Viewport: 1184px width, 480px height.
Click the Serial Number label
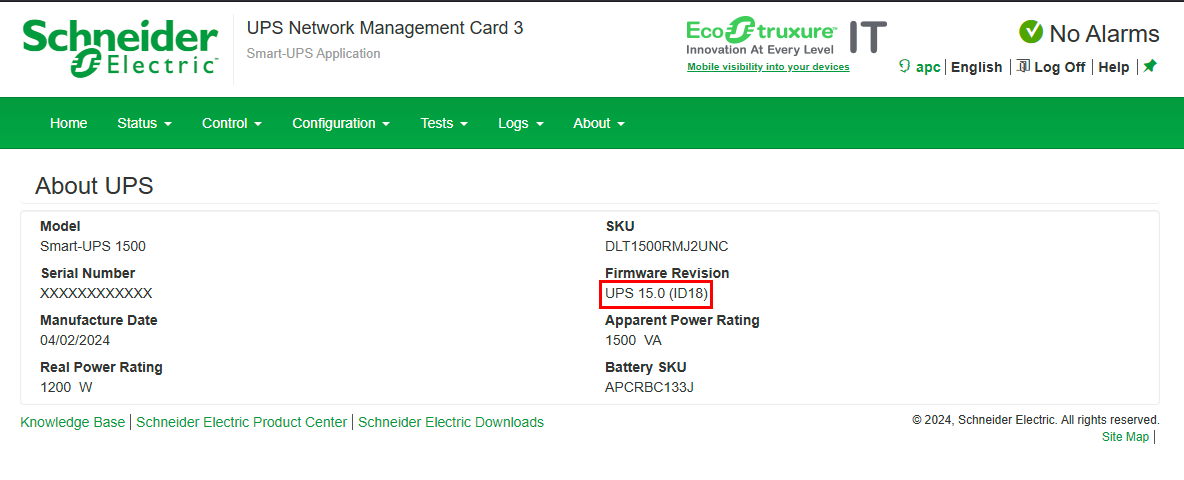(88, 273)
